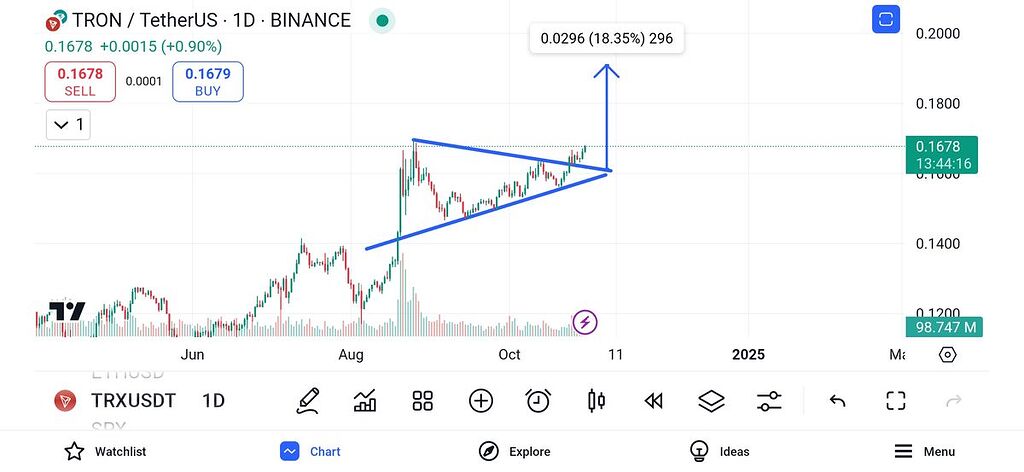Click the purple lightning bolt event marker
Viewport: 1024px width, 472px height.
586,322
